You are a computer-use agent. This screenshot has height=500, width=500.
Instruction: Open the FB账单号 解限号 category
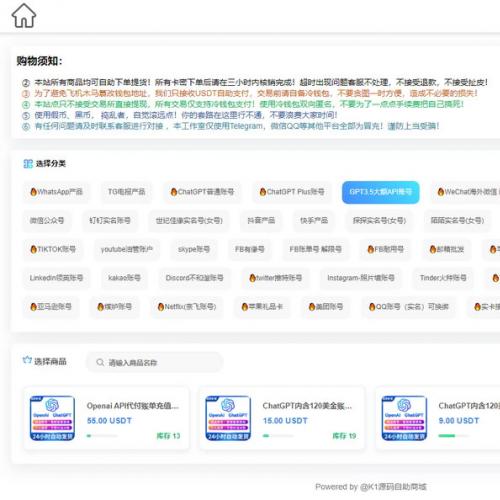point(315,249)
